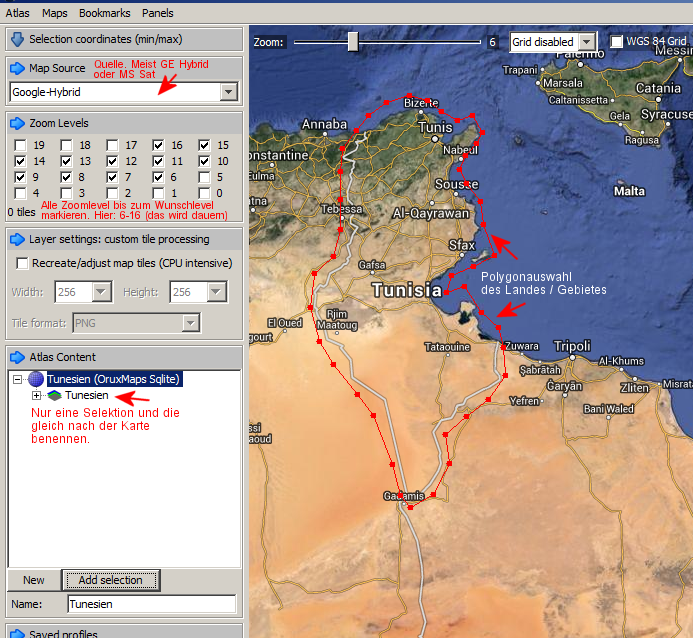The width and height of the screenshot is (693, 638).
Task: Enable zoom level 19 checkbox
Action: (20, 145)
